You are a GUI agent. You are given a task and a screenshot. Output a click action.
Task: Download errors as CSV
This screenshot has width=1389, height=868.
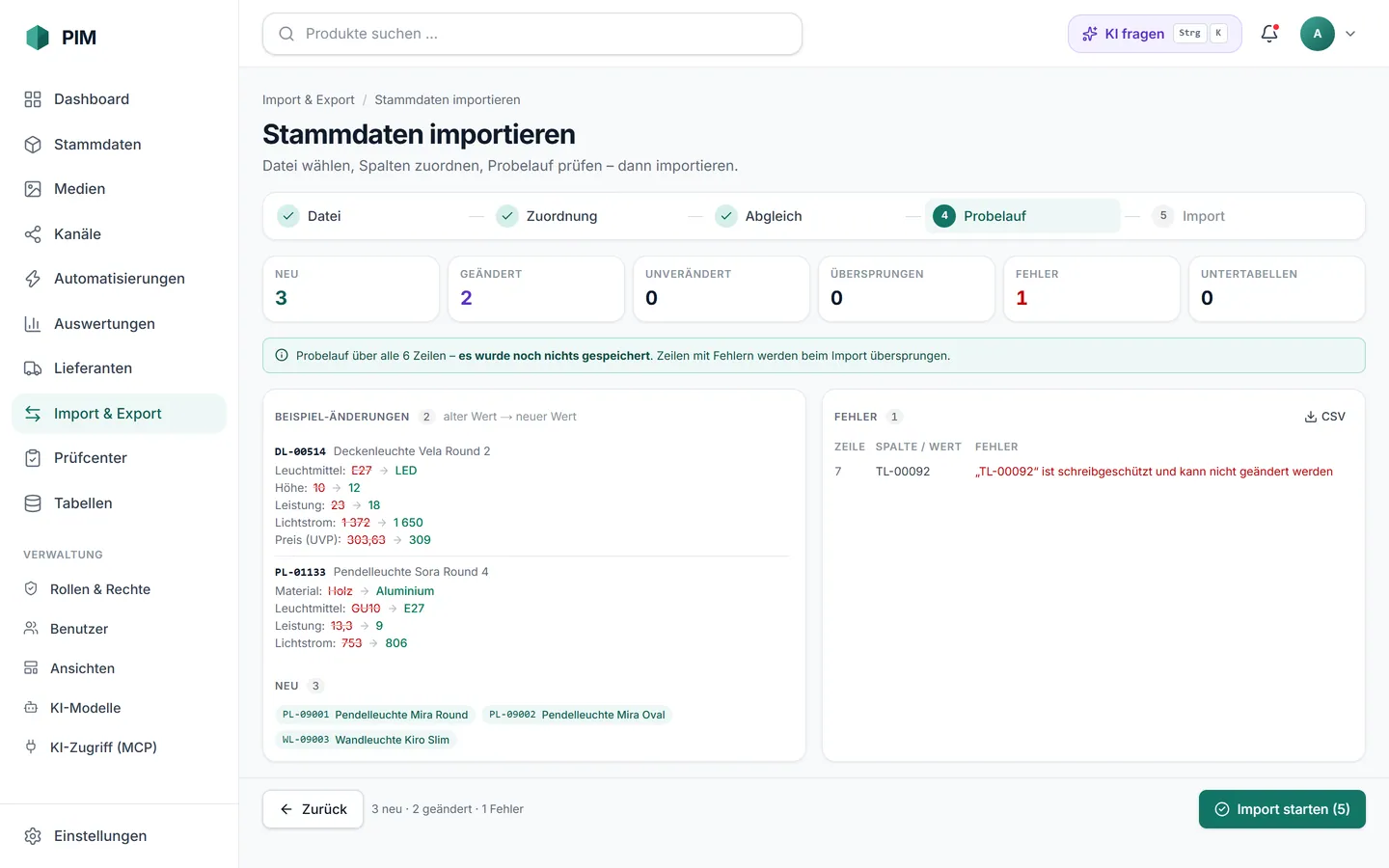[1325, 417]
